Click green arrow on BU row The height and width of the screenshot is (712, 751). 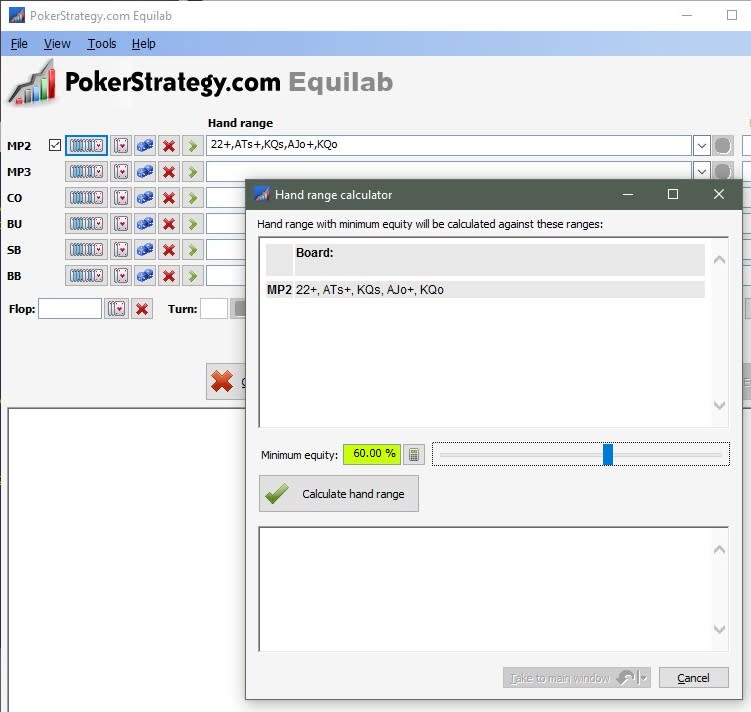193,224
